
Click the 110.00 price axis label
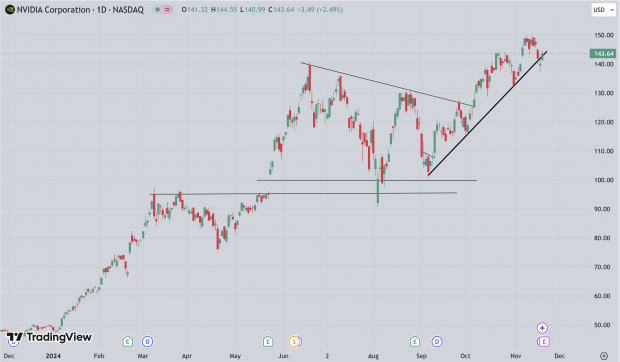point(604,151)
